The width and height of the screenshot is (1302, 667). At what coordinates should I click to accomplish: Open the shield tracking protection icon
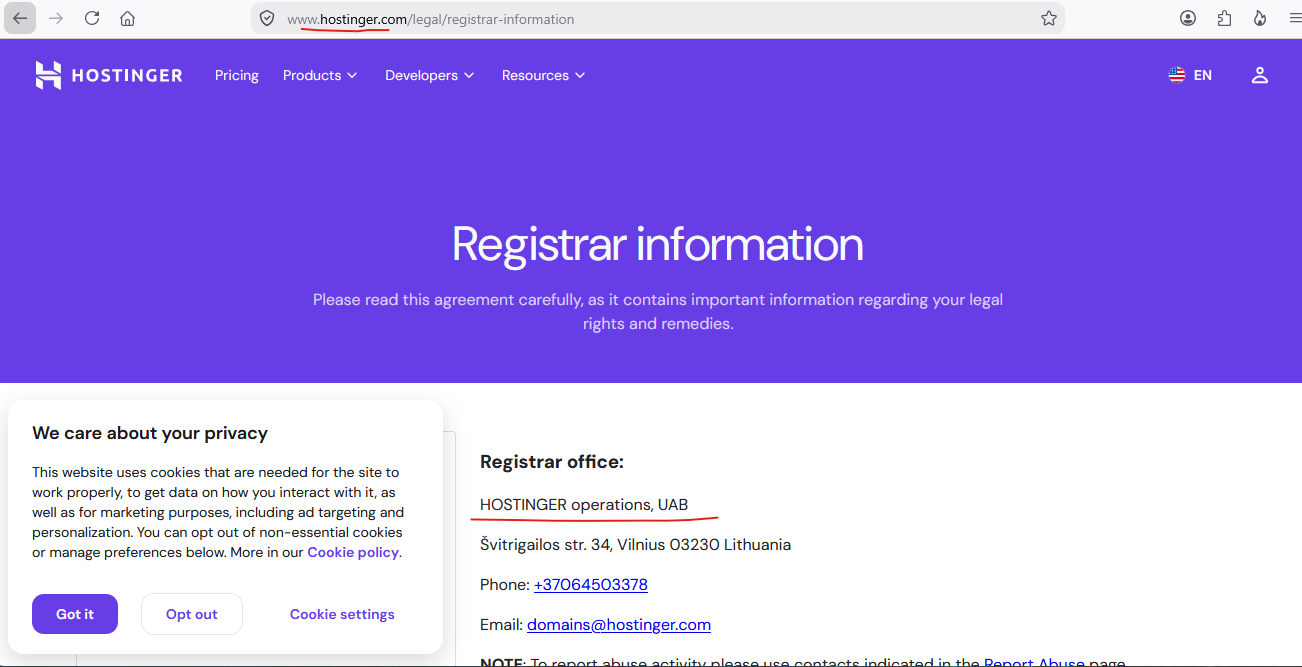click(x=267, y=18)
